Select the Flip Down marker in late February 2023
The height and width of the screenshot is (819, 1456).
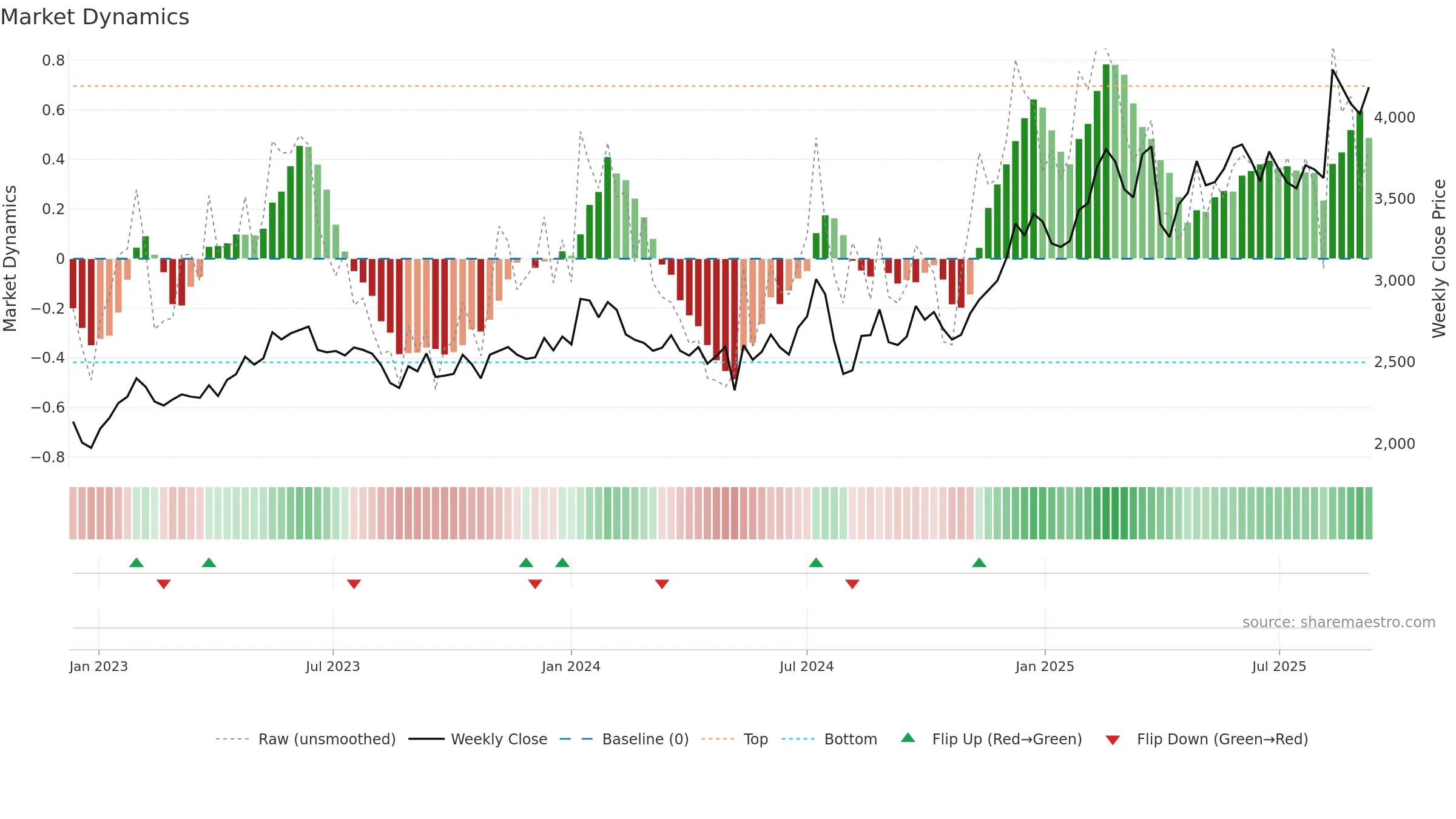(x=164, y=584)
